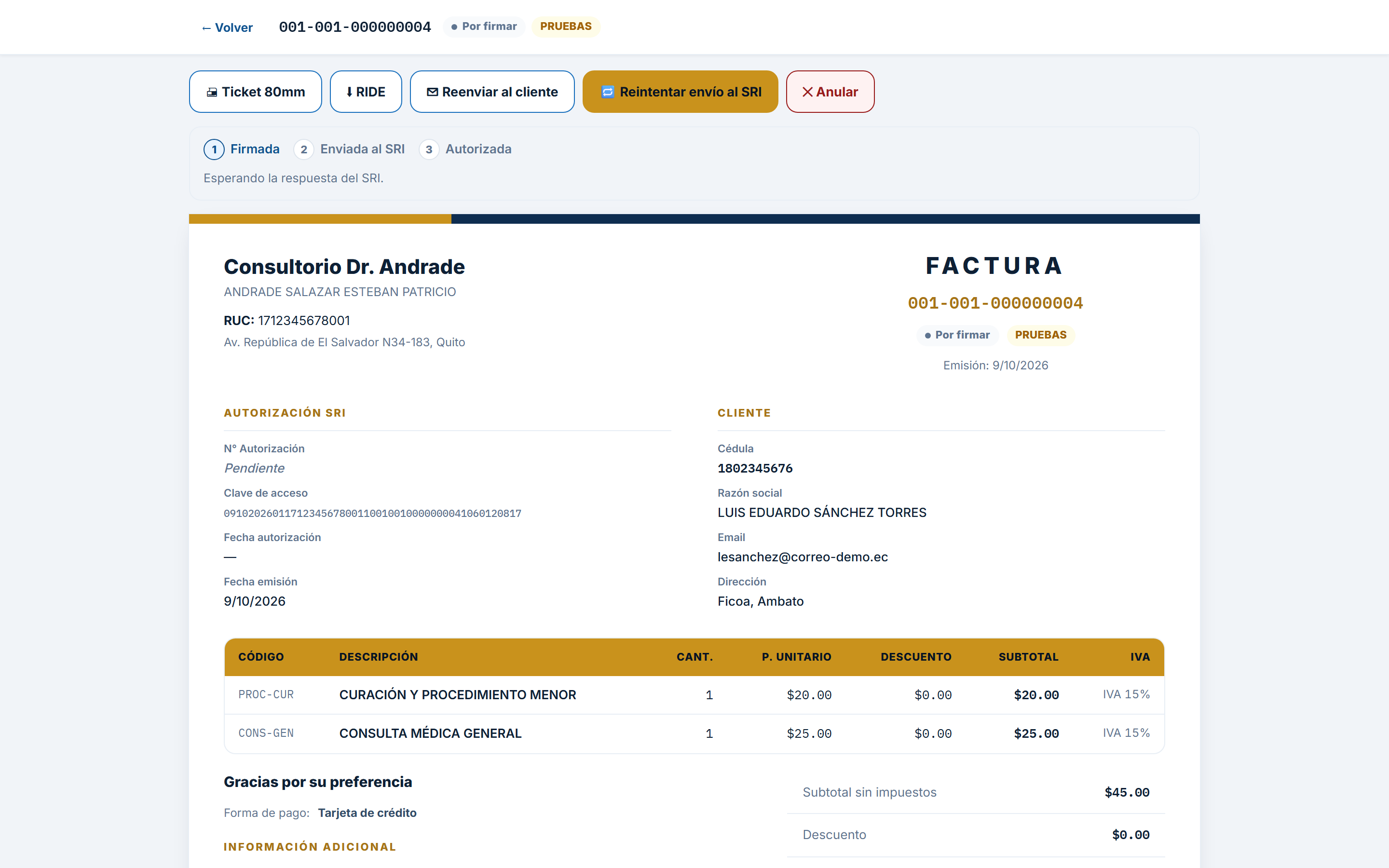The height and width of the screenshot is (868, 1389).
Task: Click the Por firmar badge under FACTURA
Action: click(957, 335)
